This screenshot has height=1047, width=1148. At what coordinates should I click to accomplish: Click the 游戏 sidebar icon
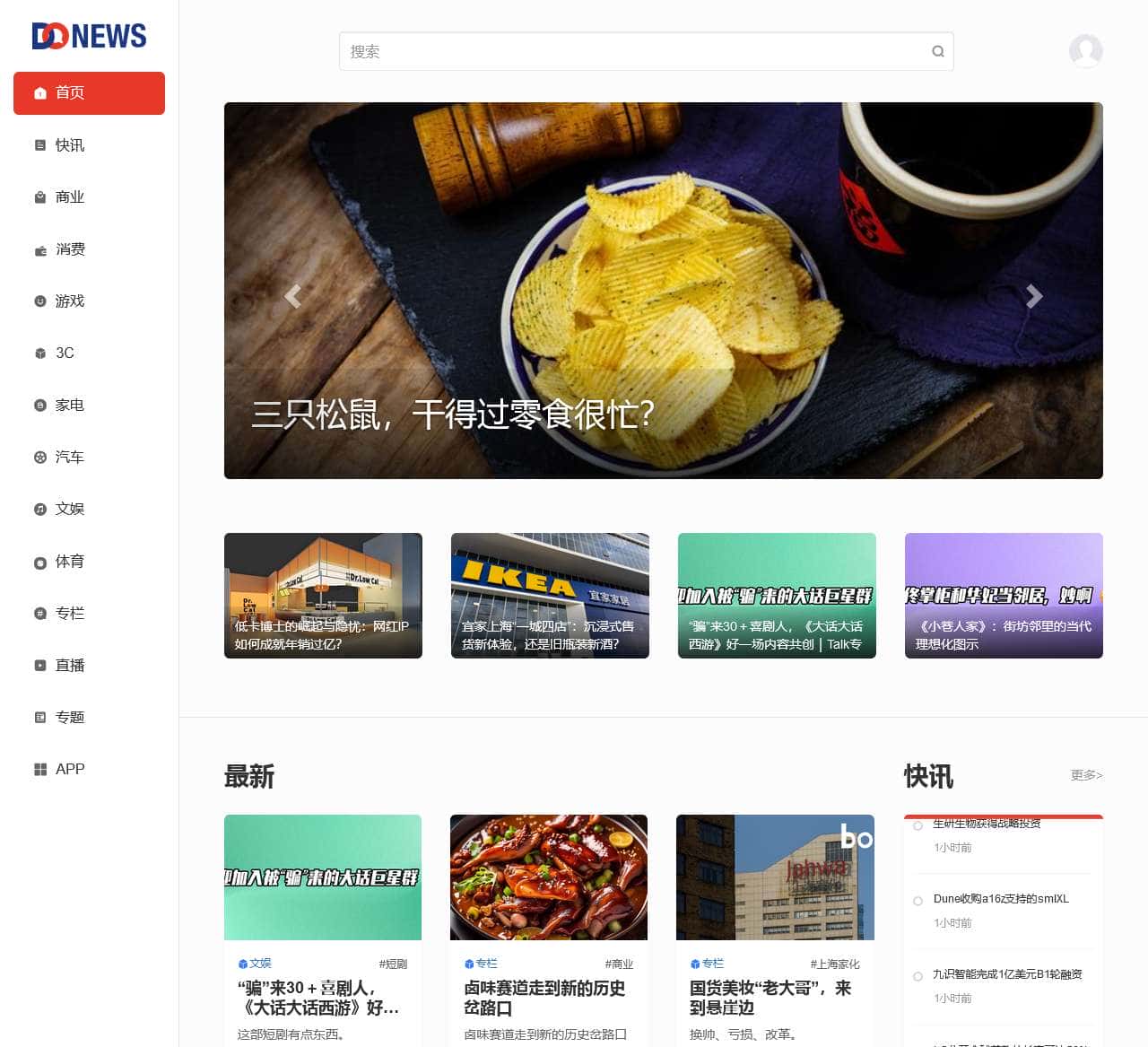pos(40,301)
